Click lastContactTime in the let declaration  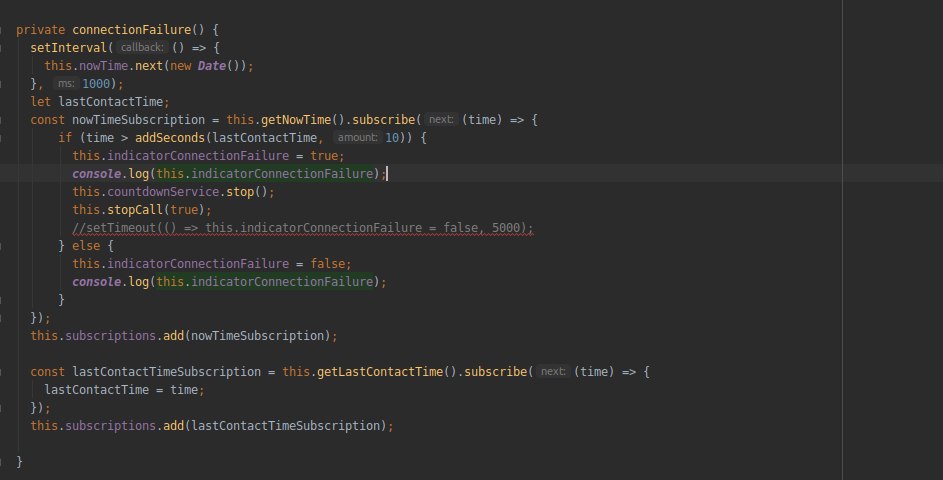111,102
